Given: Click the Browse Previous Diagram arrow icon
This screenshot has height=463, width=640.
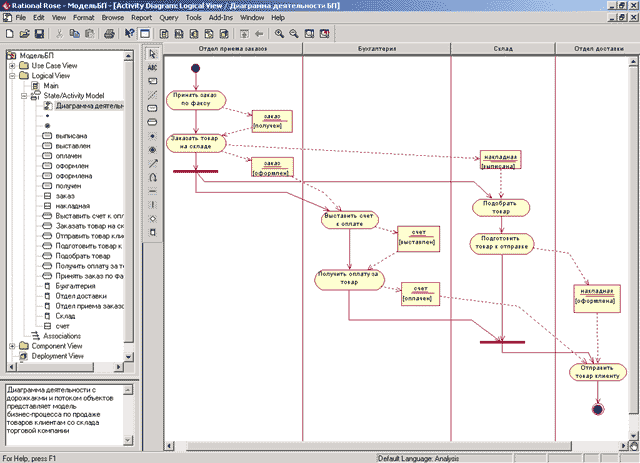Looking at the screenshot, I should pos(259,34).
